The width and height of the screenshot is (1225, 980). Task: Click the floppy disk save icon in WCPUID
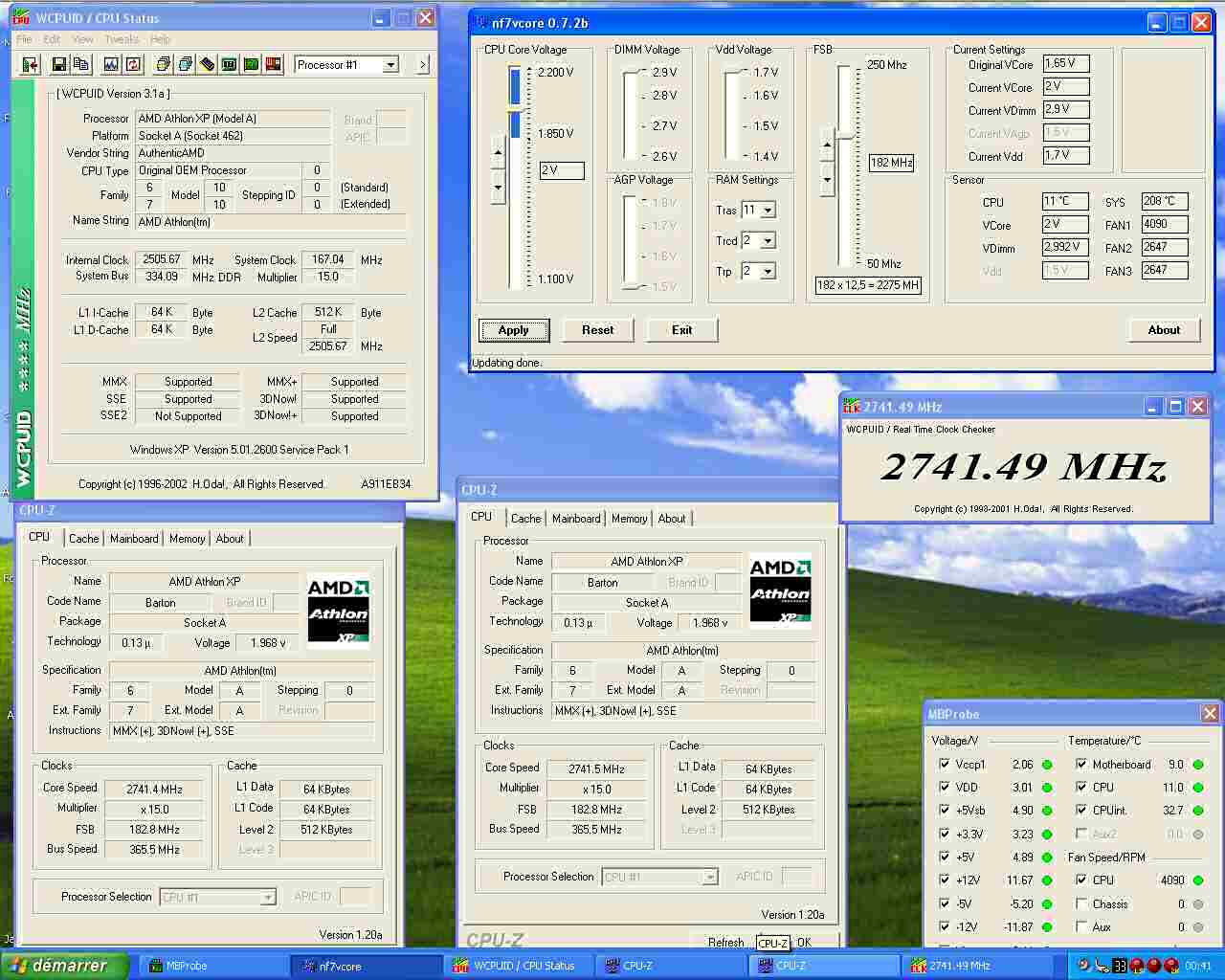(59, 64)
